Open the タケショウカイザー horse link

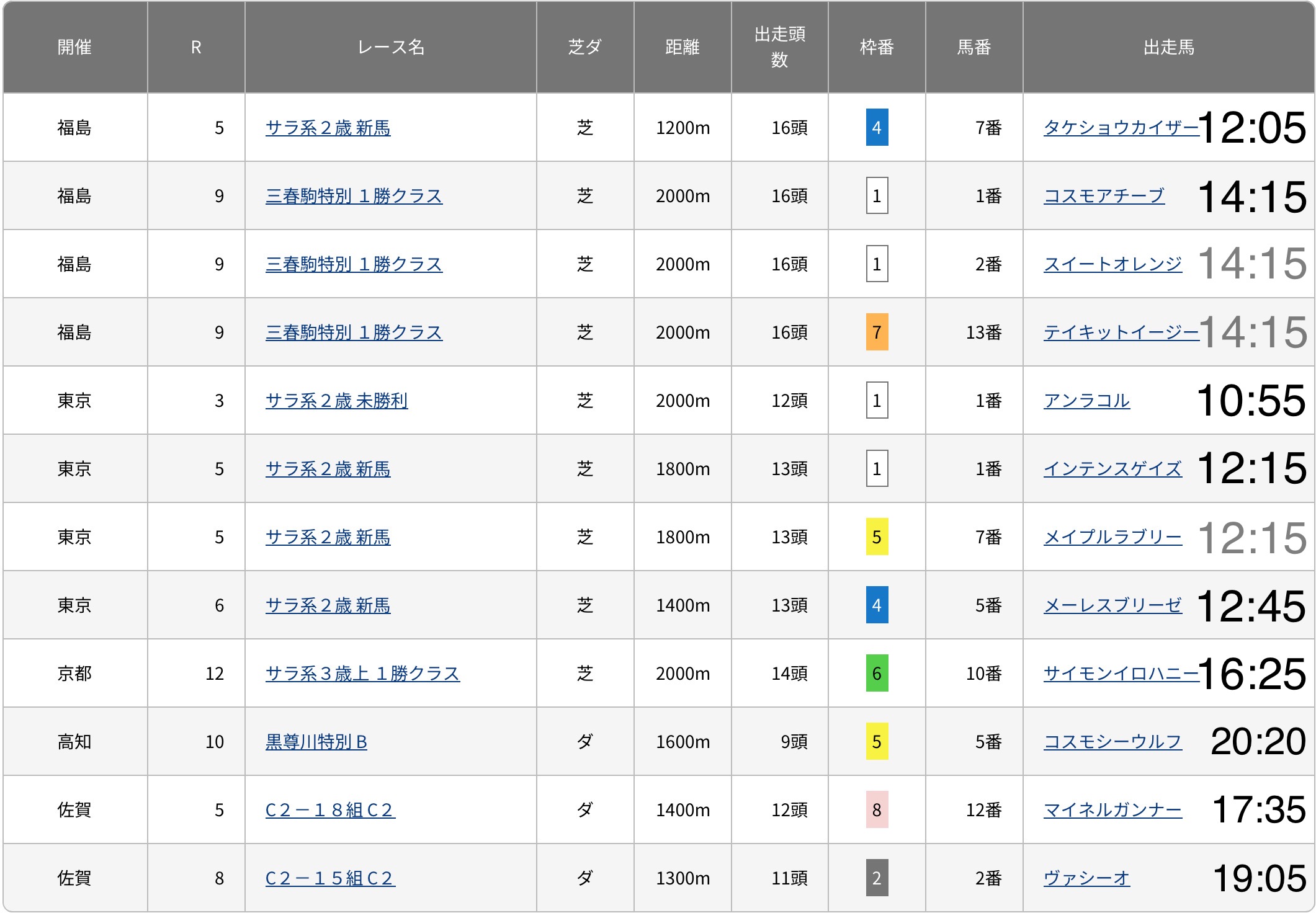[1120, 128]
